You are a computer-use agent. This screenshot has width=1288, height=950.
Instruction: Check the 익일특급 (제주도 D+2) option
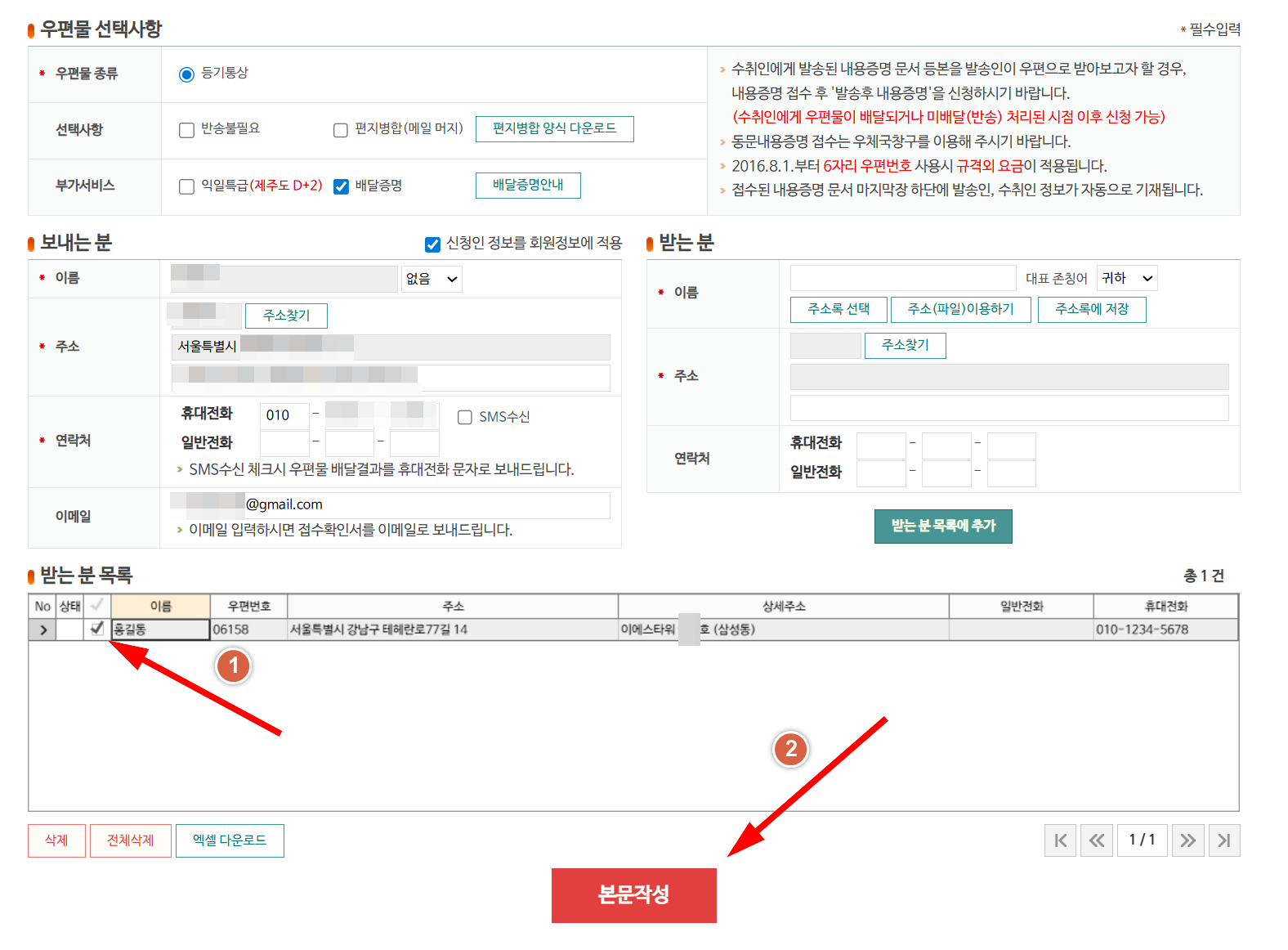click(186, 186)
